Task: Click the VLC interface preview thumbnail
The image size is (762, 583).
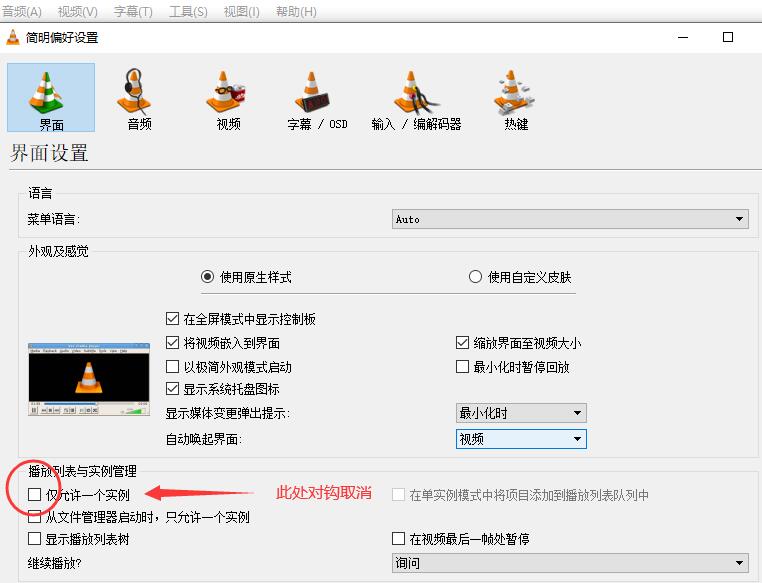Action: click(x=89, y=379)
